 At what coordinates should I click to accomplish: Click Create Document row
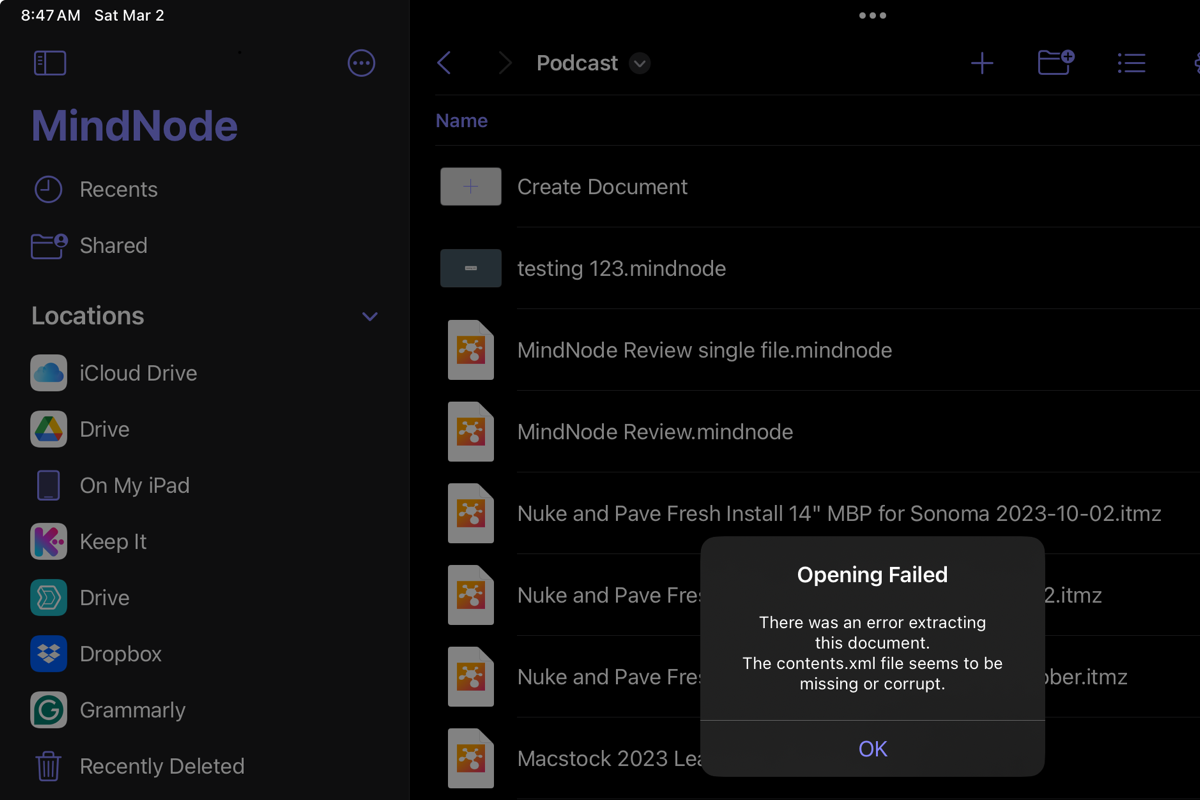pyautogui.click(x=602, y=187)
